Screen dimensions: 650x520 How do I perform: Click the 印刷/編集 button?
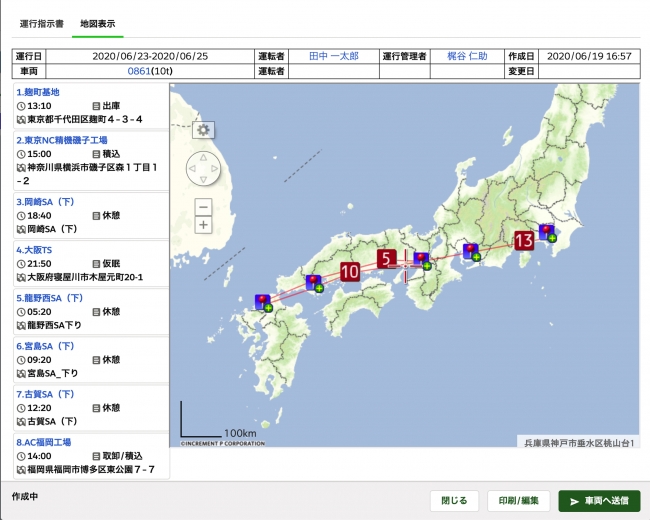pyautogui.click(x=518, y=500)
